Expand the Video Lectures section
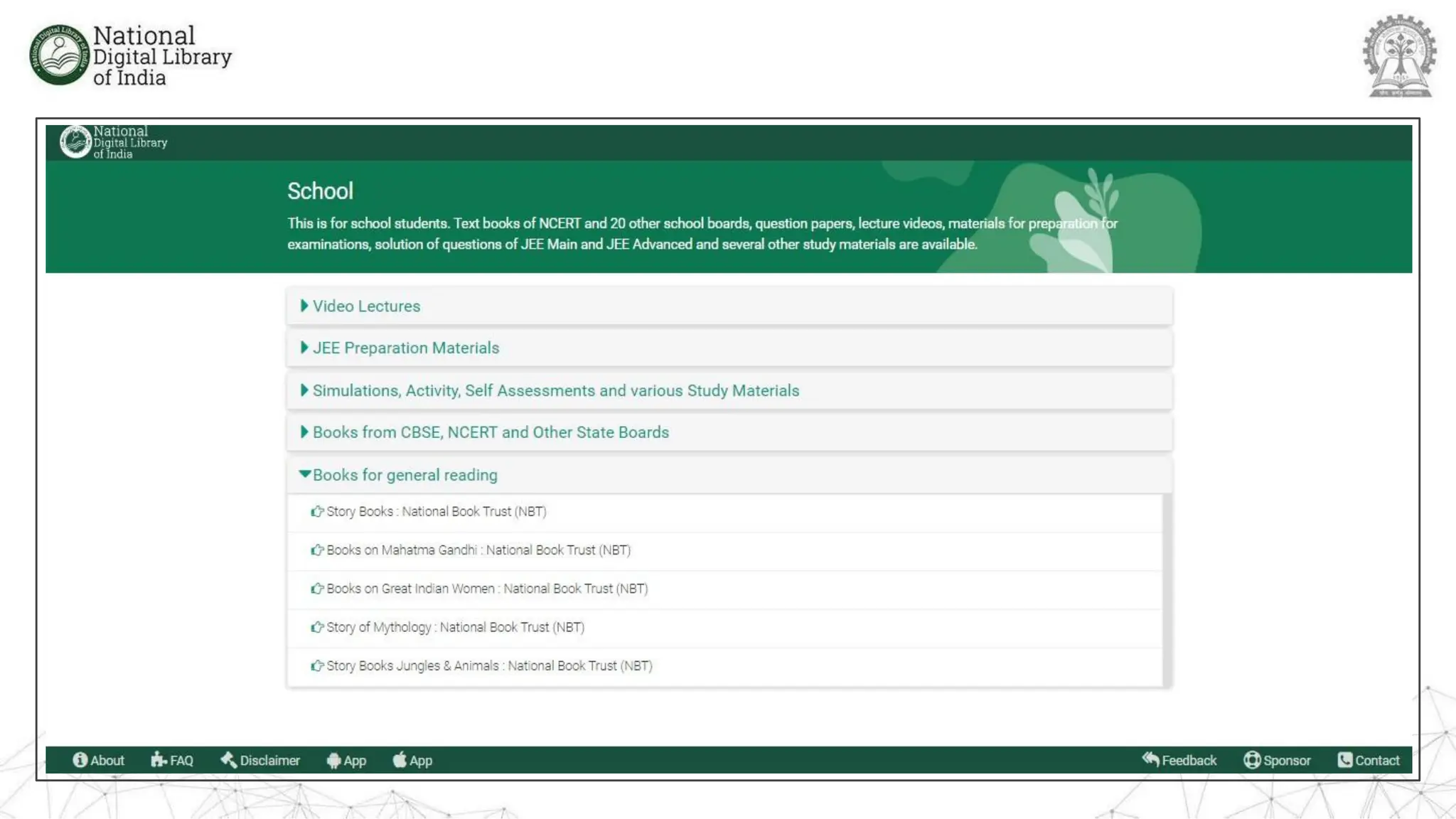 tap(366, 306)
